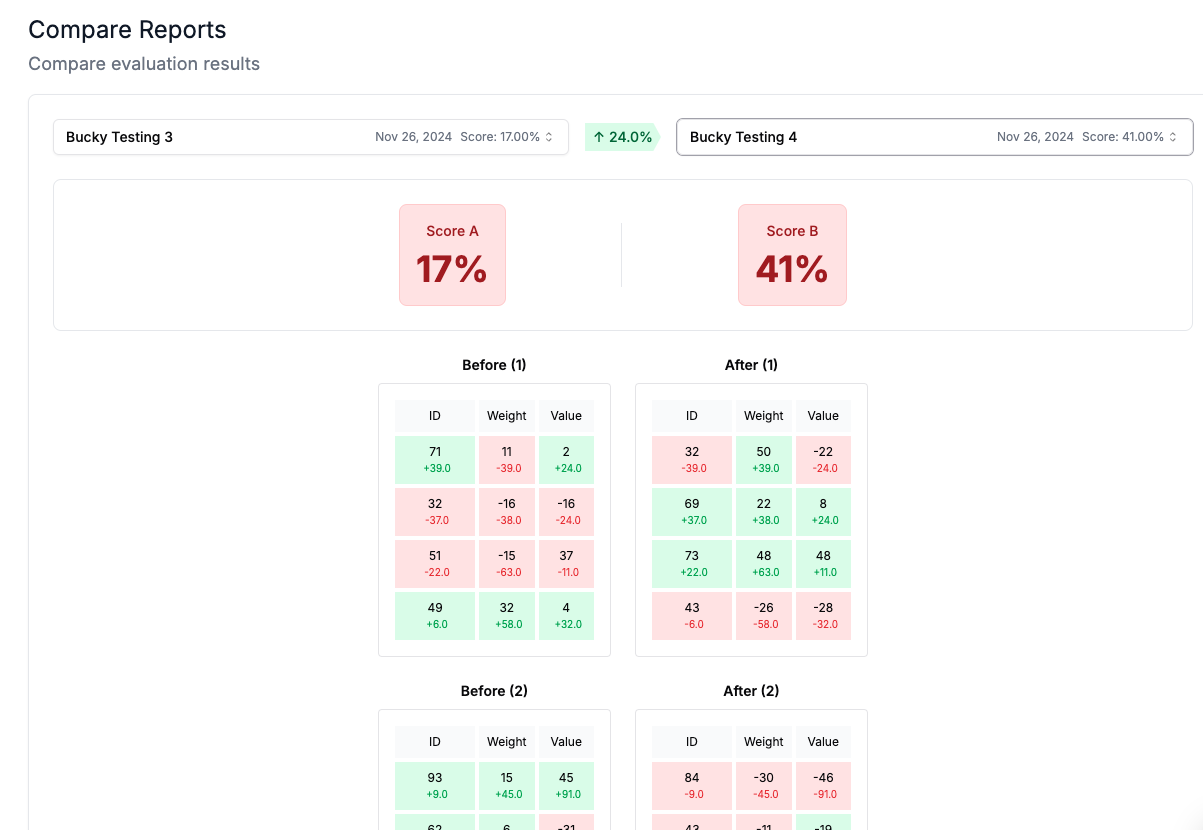Click the Compare Reports page heading
Screen dimensions: 1203x830
click(x=127, y=30)
